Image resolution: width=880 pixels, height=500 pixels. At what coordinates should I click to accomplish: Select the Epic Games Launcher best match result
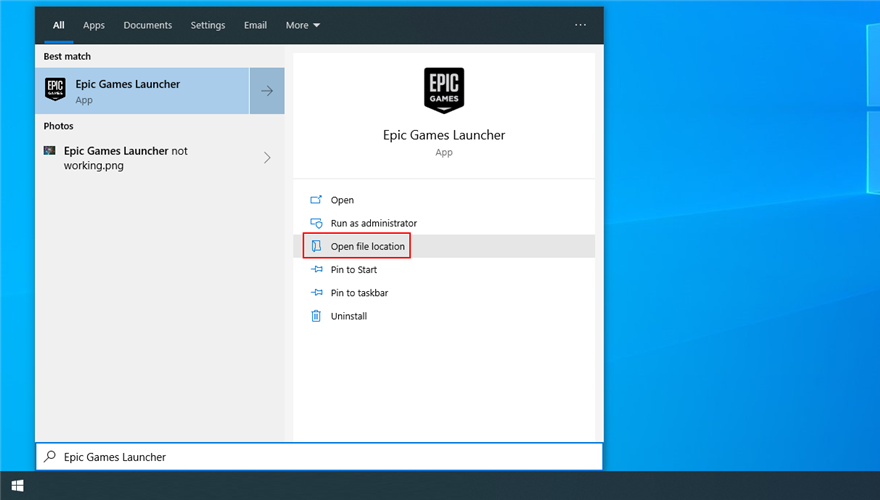[x=142, y=91]
